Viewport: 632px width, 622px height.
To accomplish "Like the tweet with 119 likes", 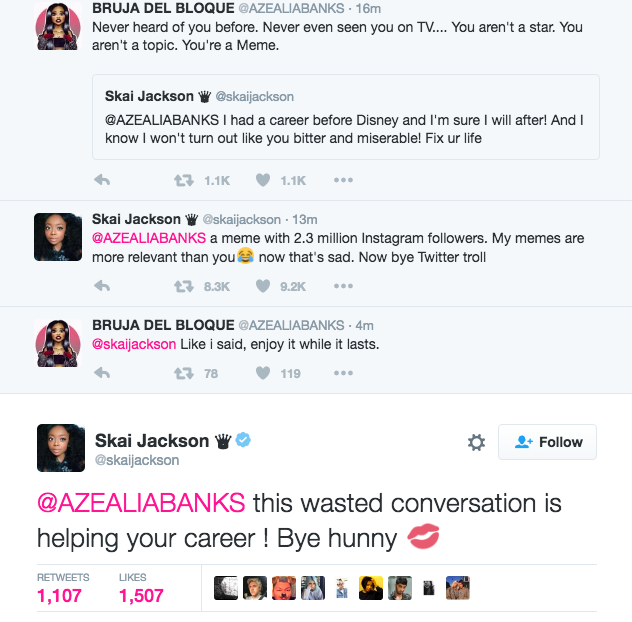I will (264, 373).
